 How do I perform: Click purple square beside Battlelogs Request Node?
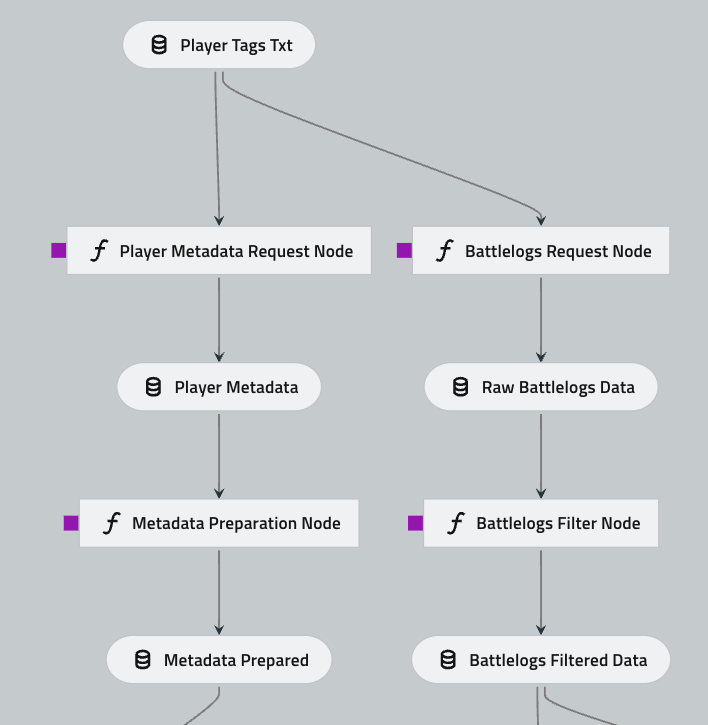pyautogui.click(x=404, y=251)
